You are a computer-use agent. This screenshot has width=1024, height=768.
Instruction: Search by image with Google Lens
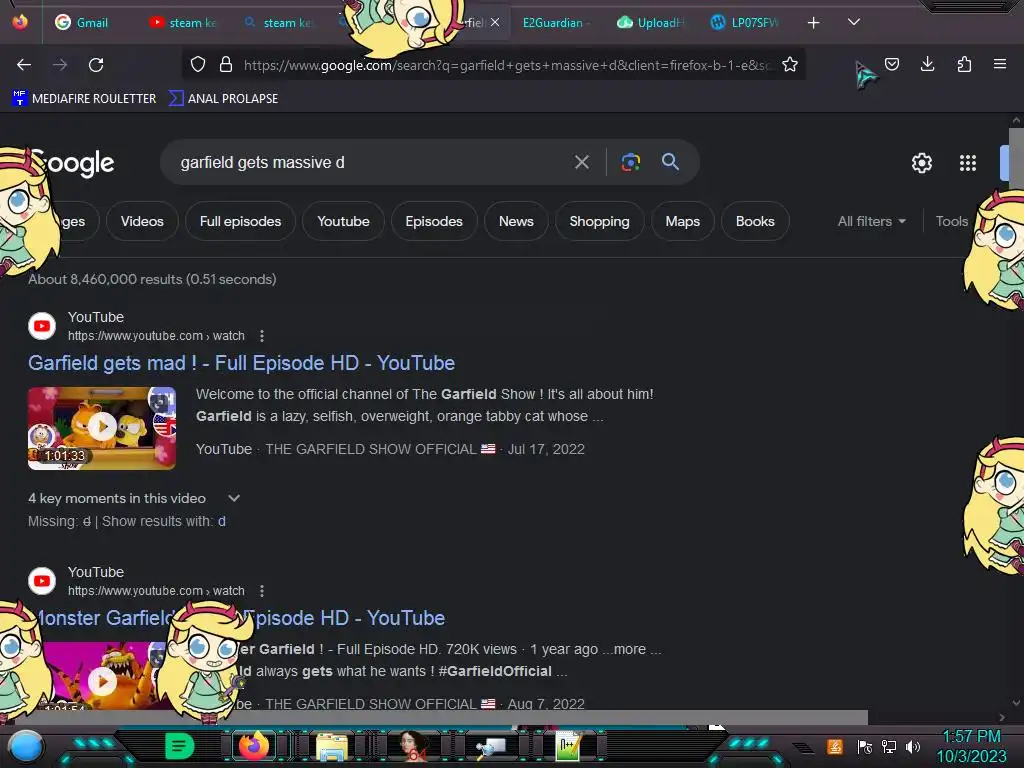[630, 162]
